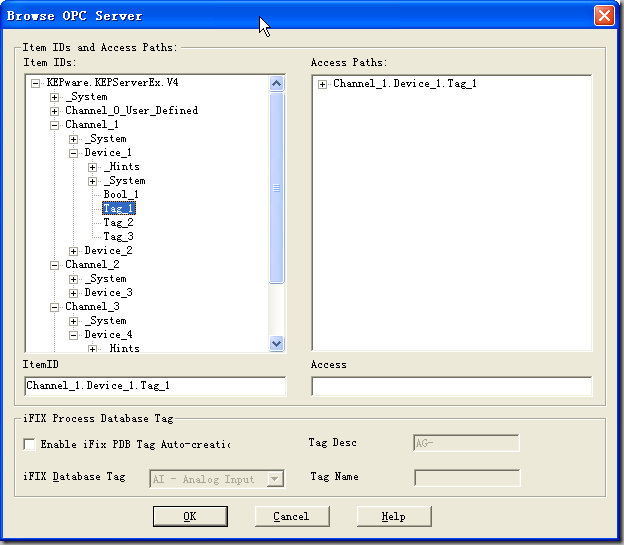Collapse the Channel_1 node
Image resolution: width=624 pixels, height=545 pixels.
pyautogui.click(x=55, y=125)
